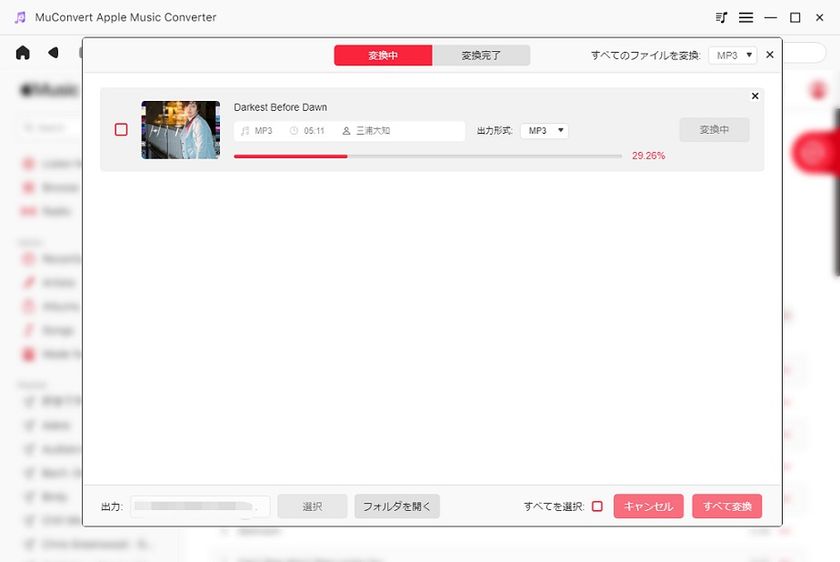
Task: Maximize the MuConvert window
Action: click(795, 18)
